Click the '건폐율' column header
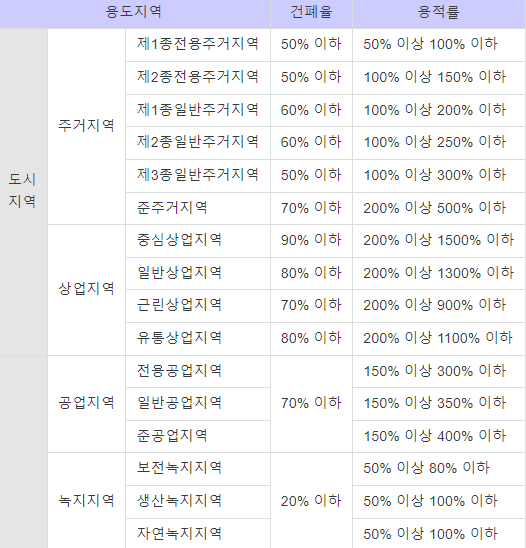Screen dimensions: 526x548 pyautogui.click(x=311, y=14)
